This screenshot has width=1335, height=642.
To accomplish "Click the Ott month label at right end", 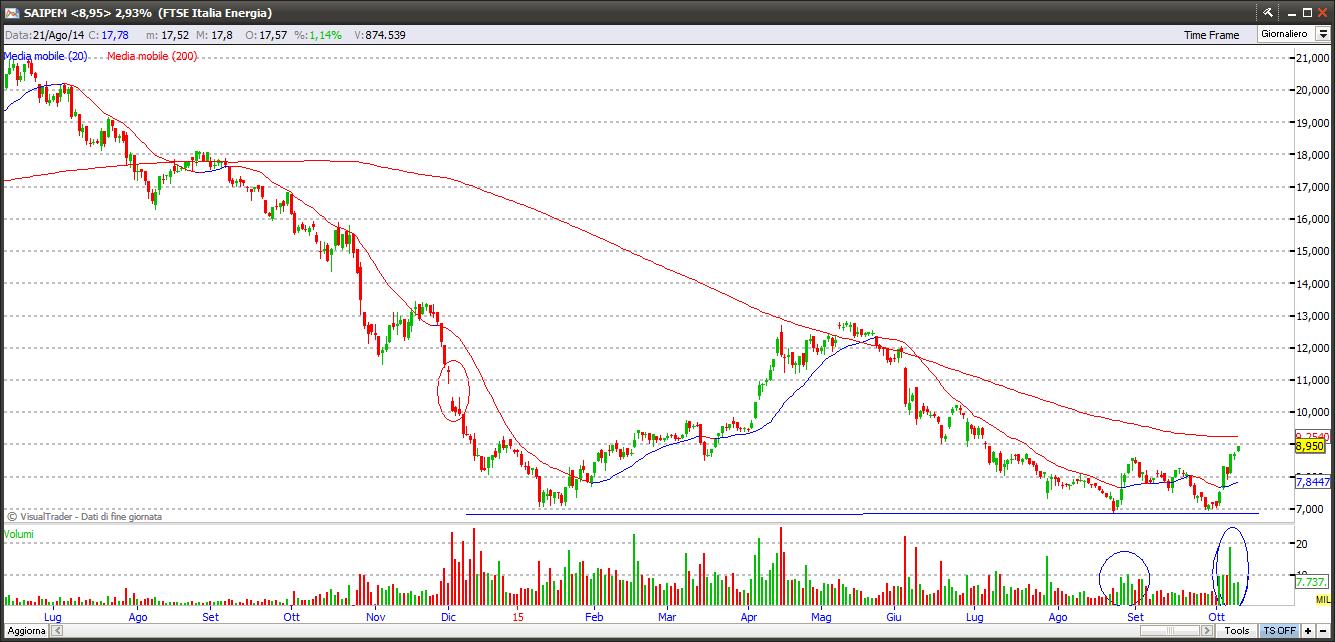I will pyautogui.click(x=1217, y=617).
